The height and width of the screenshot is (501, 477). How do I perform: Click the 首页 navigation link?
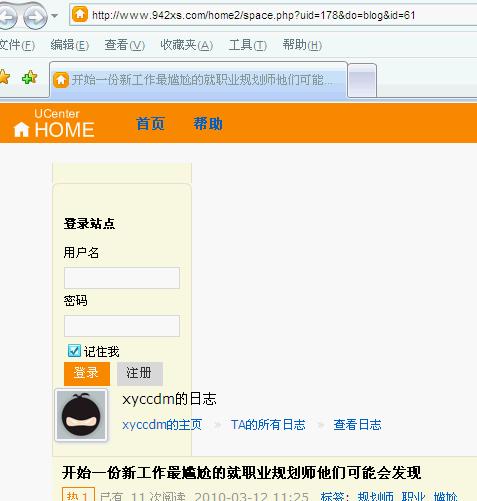(150, 124)
